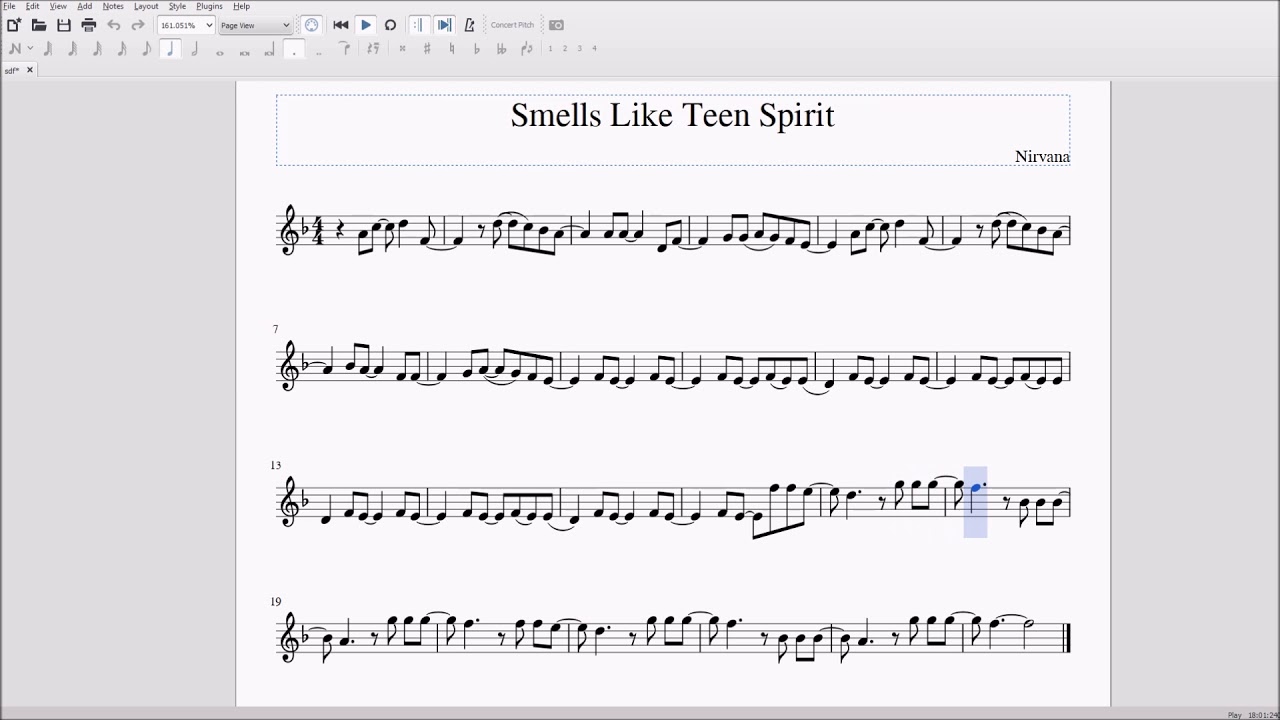Open the Notes menu
Viewport: 1280px width, 720px height.
(113, 6)
